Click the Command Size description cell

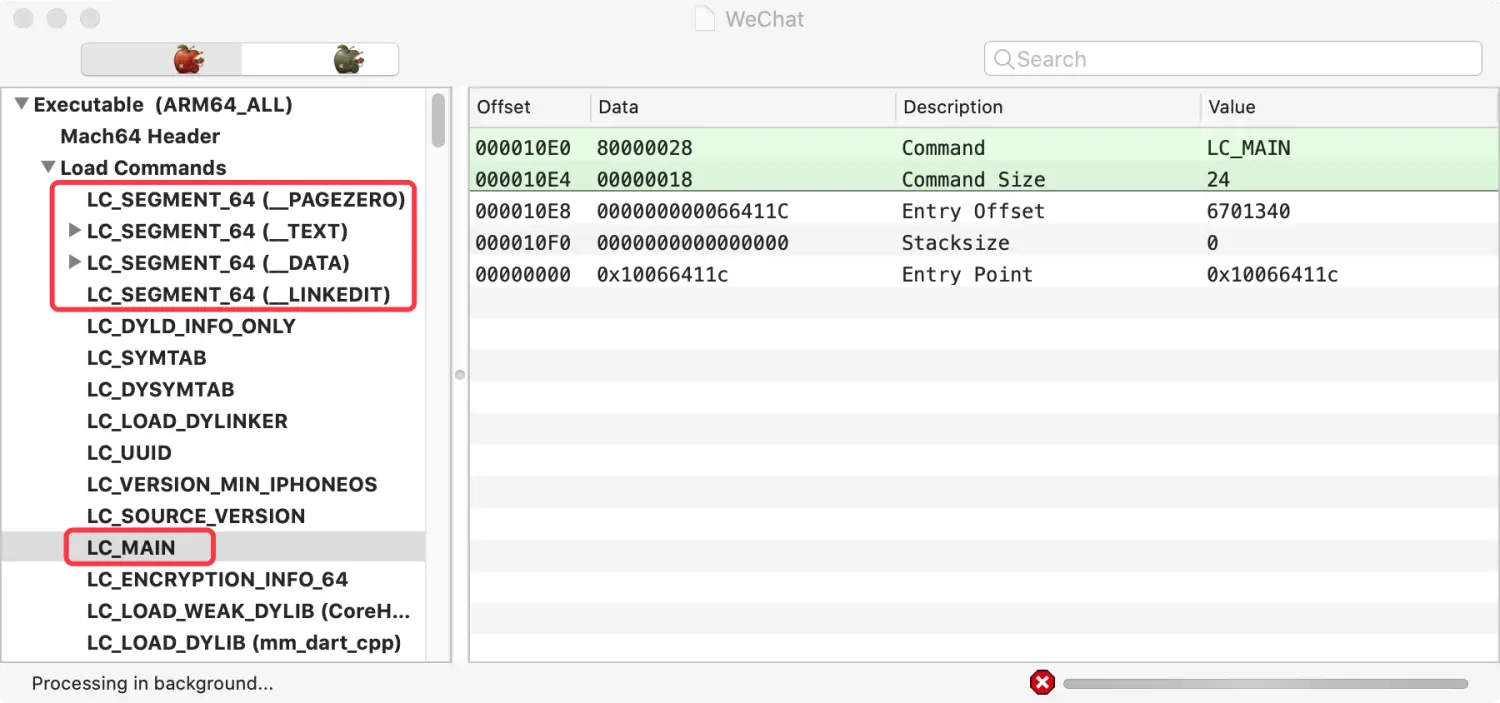click(973, 180)
